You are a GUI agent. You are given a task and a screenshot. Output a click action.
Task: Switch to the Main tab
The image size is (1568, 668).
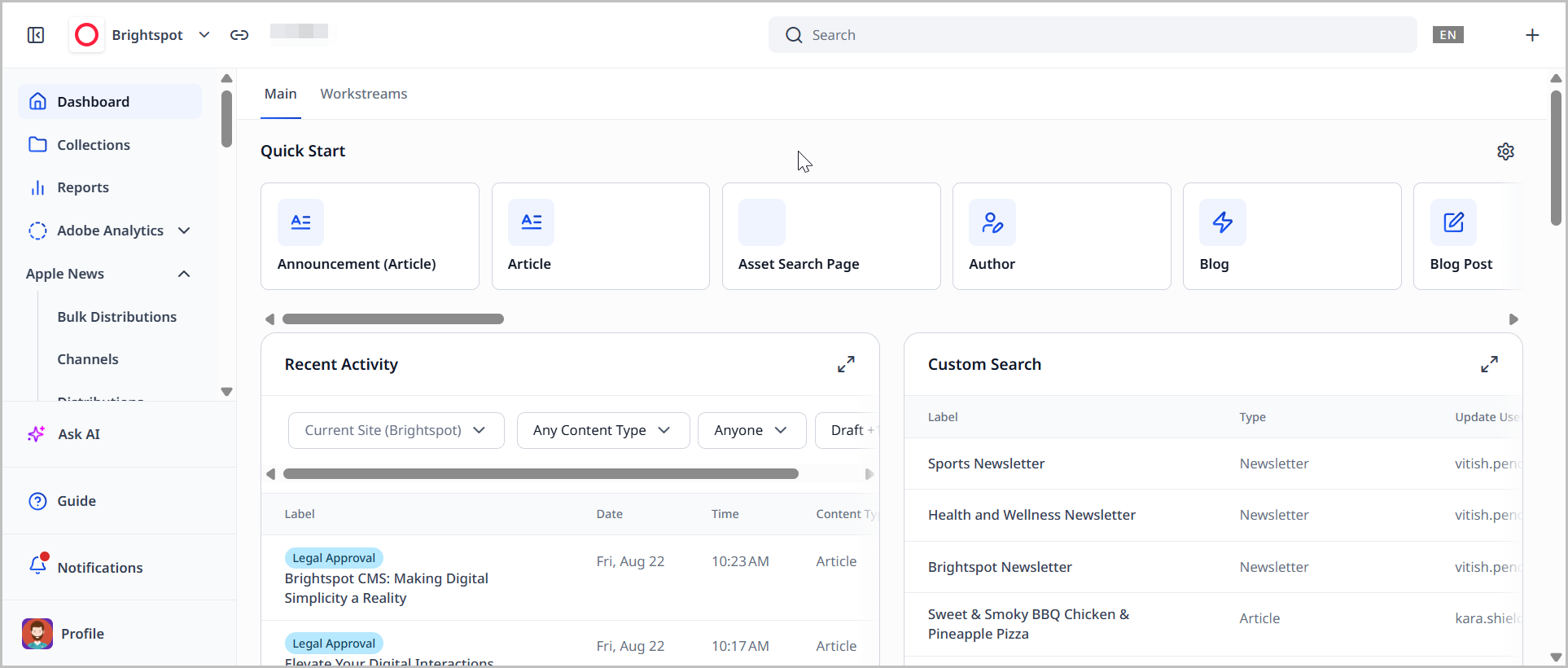[x=281, y=94]
